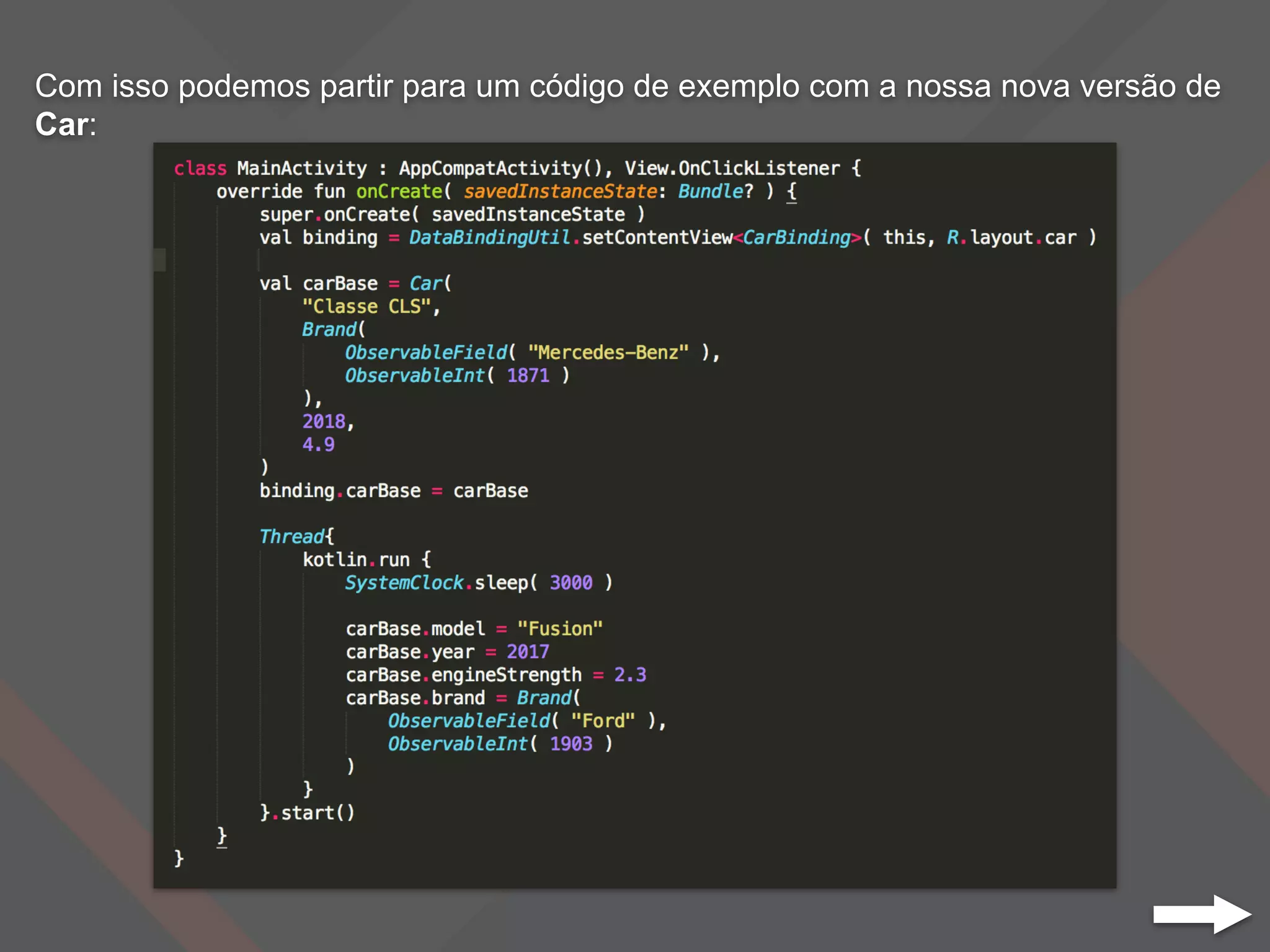Image resolution: width=1270 pixels, height=952 pixels.
Task: Click the white next-slide arrow
Action: tap(1202, 914)
